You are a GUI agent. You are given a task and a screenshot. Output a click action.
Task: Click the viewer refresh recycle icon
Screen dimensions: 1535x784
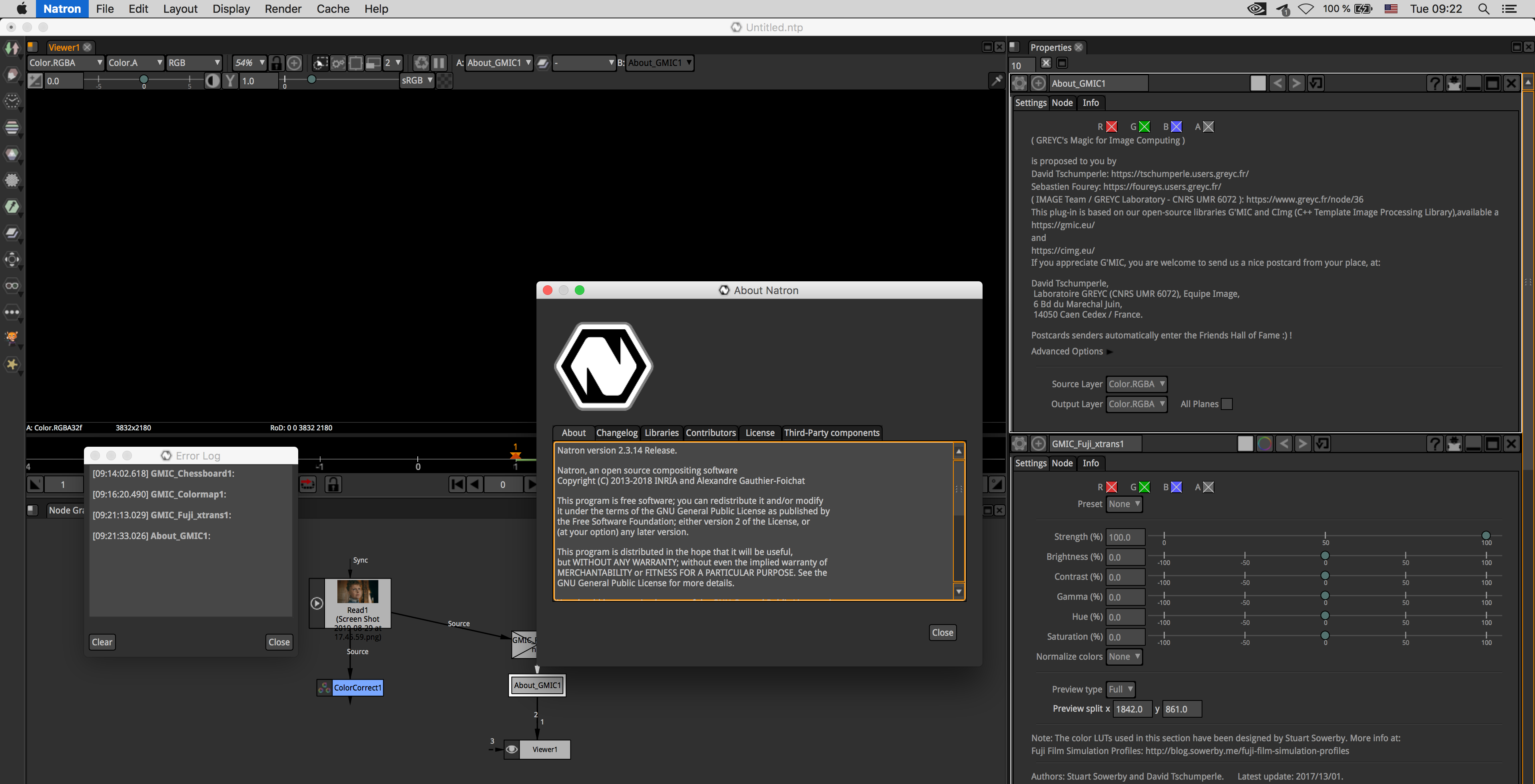click(421, 63)
